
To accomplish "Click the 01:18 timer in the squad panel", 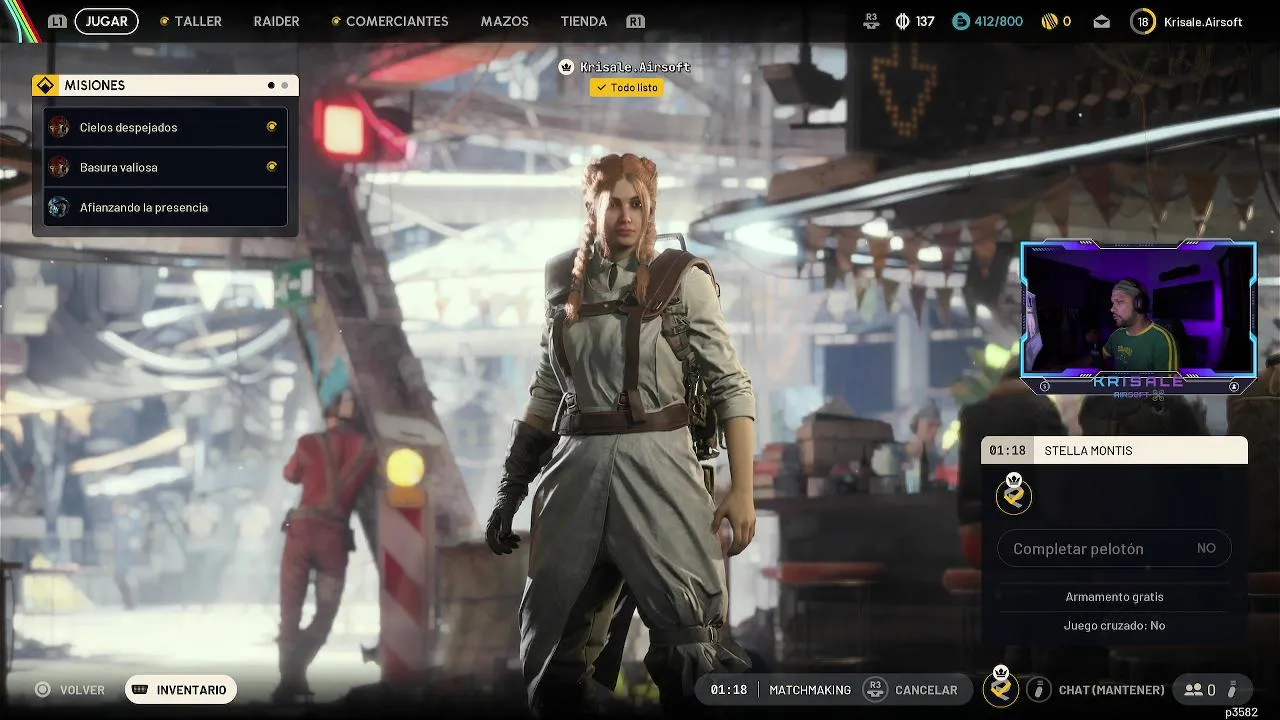I will pyautogui.click(x=1007, y=451).
